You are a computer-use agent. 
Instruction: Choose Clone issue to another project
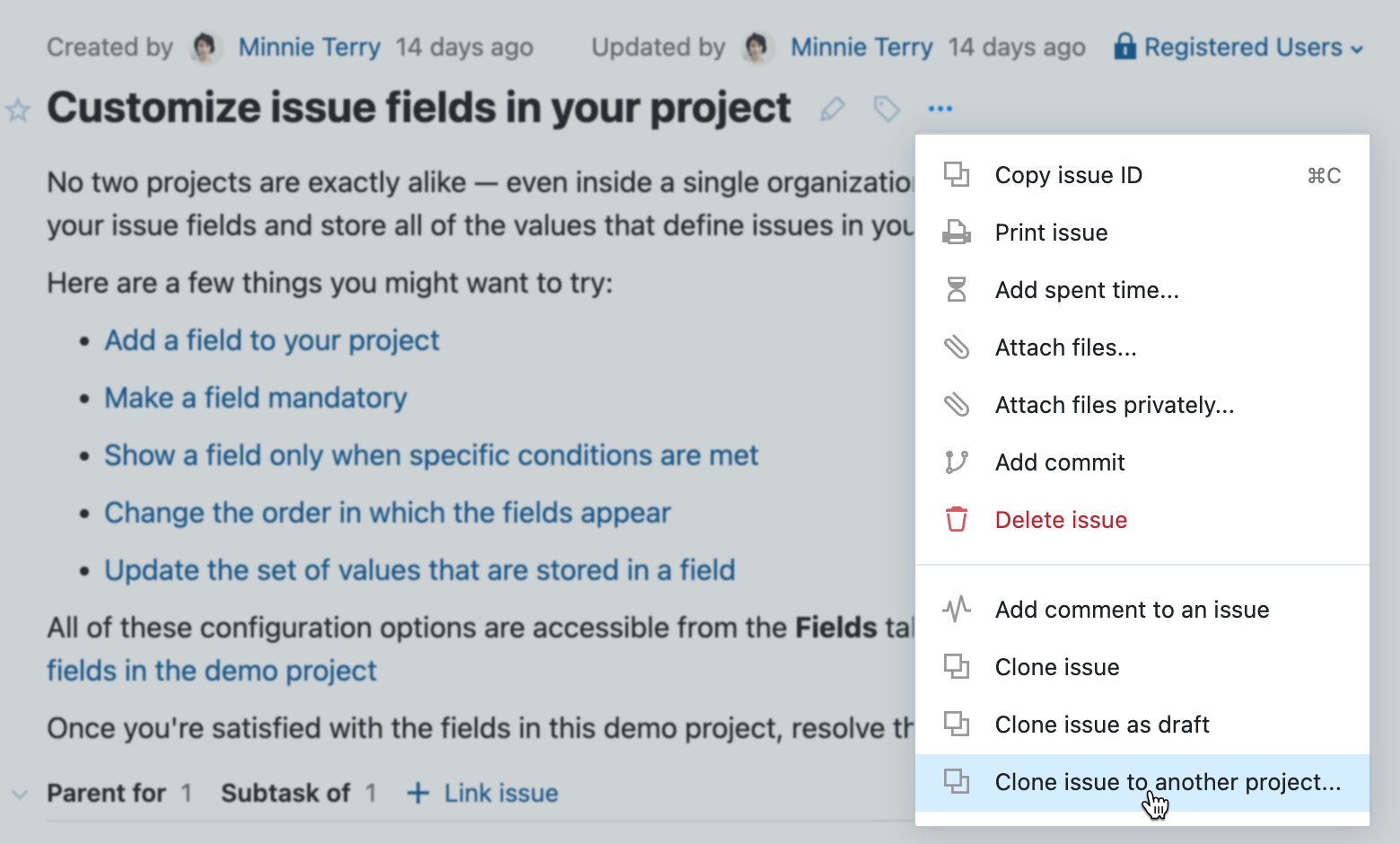pyautogui.click(x=1167, y=782)
